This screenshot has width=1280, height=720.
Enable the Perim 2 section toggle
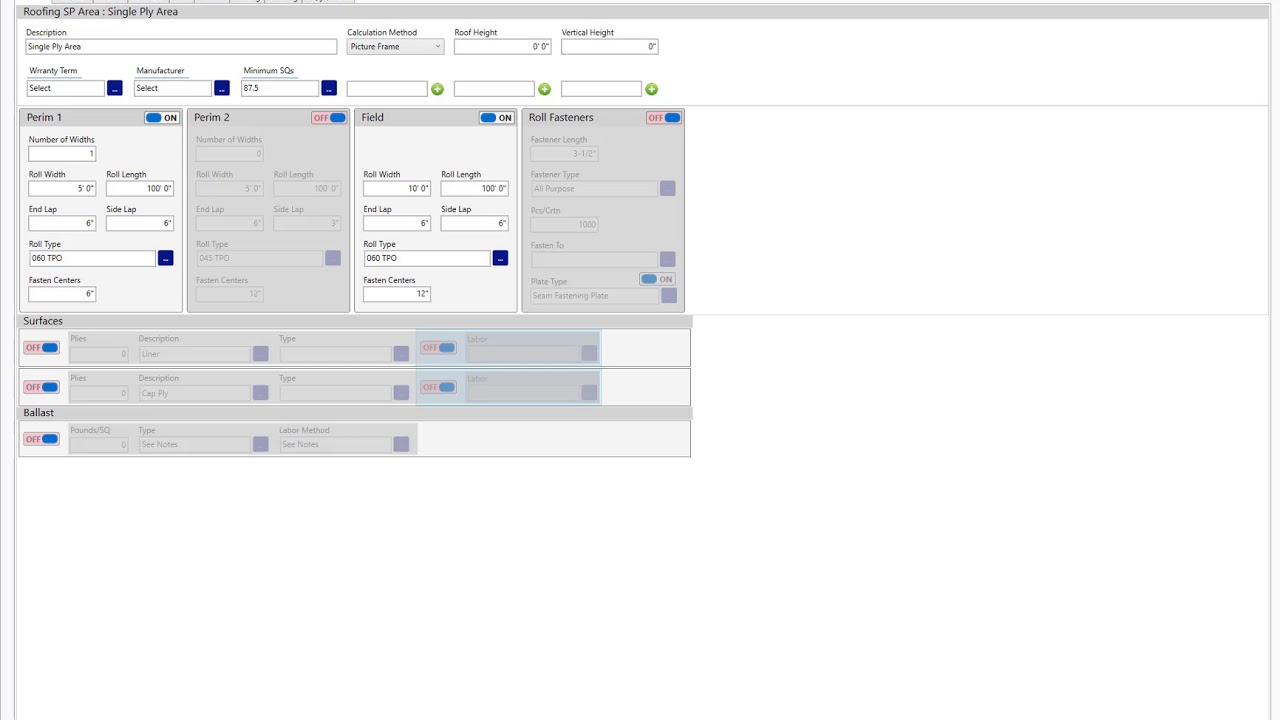(329, 118)
